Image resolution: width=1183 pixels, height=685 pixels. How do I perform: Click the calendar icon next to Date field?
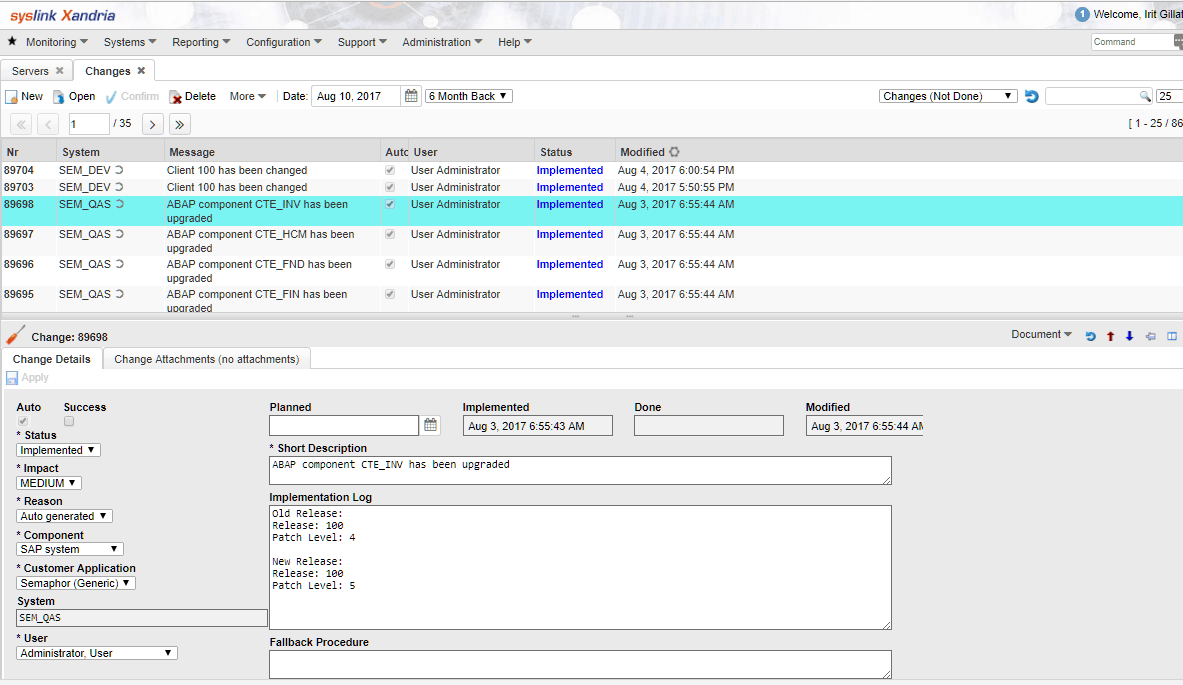pyautogui.click(x=411, y=96)
